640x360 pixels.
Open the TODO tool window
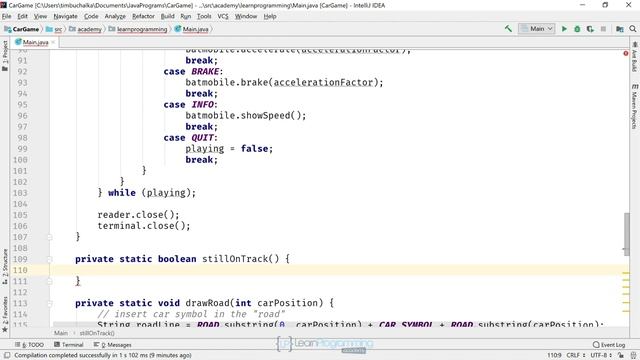coord(29,345)
